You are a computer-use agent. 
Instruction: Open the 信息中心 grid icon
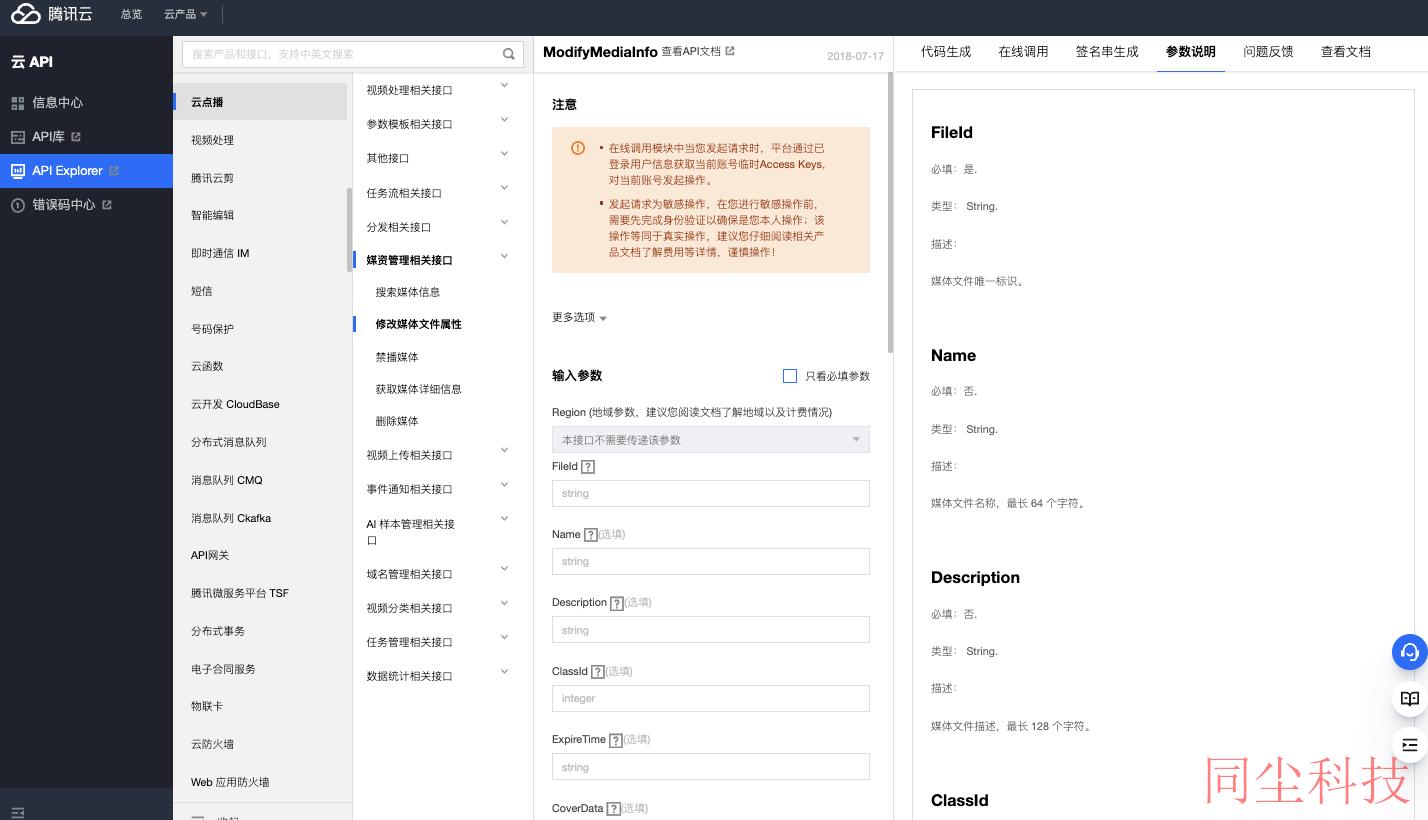[17, 103]
